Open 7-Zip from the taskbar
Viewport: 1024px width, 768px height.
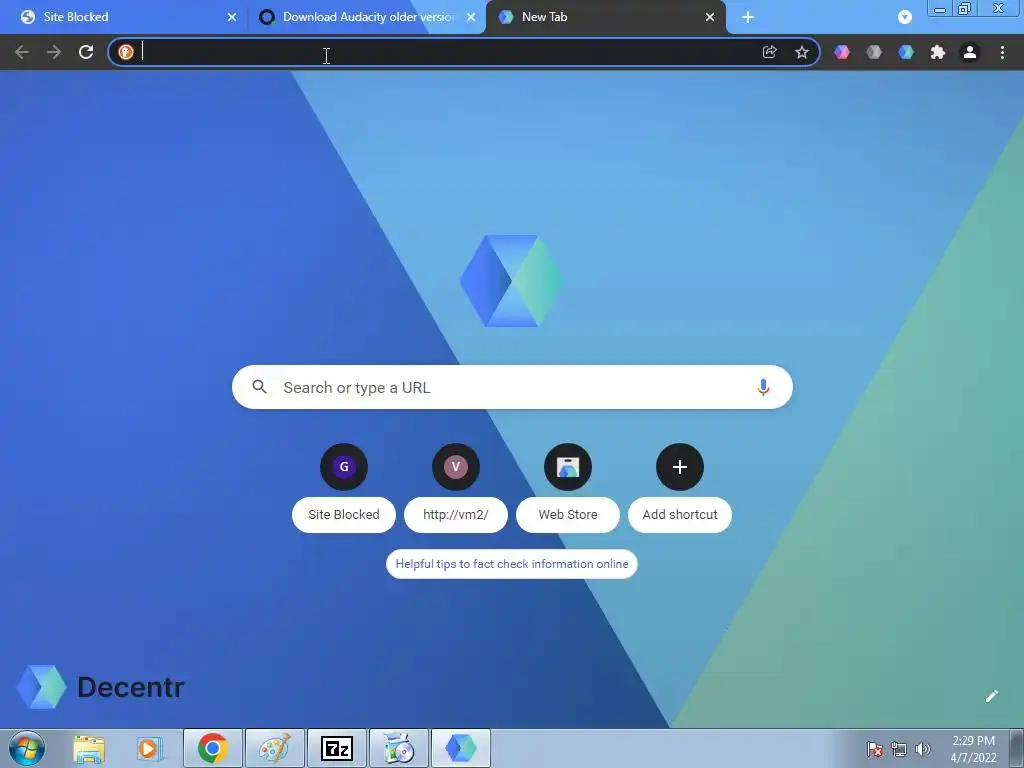pos(337,748)
